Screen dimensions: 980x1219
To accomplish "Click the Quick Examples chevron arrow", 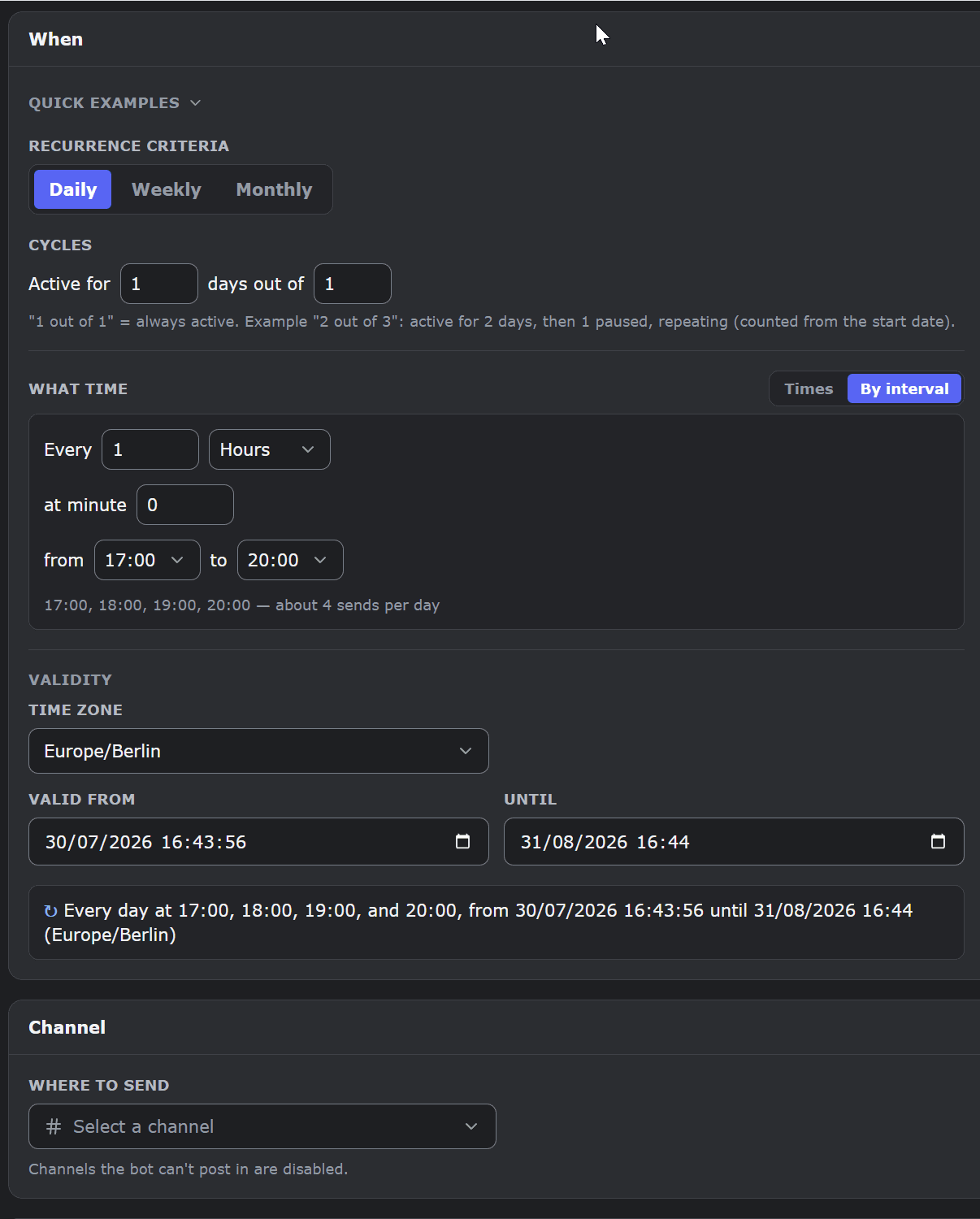I will pyautogui.click(x=195, y=103).
